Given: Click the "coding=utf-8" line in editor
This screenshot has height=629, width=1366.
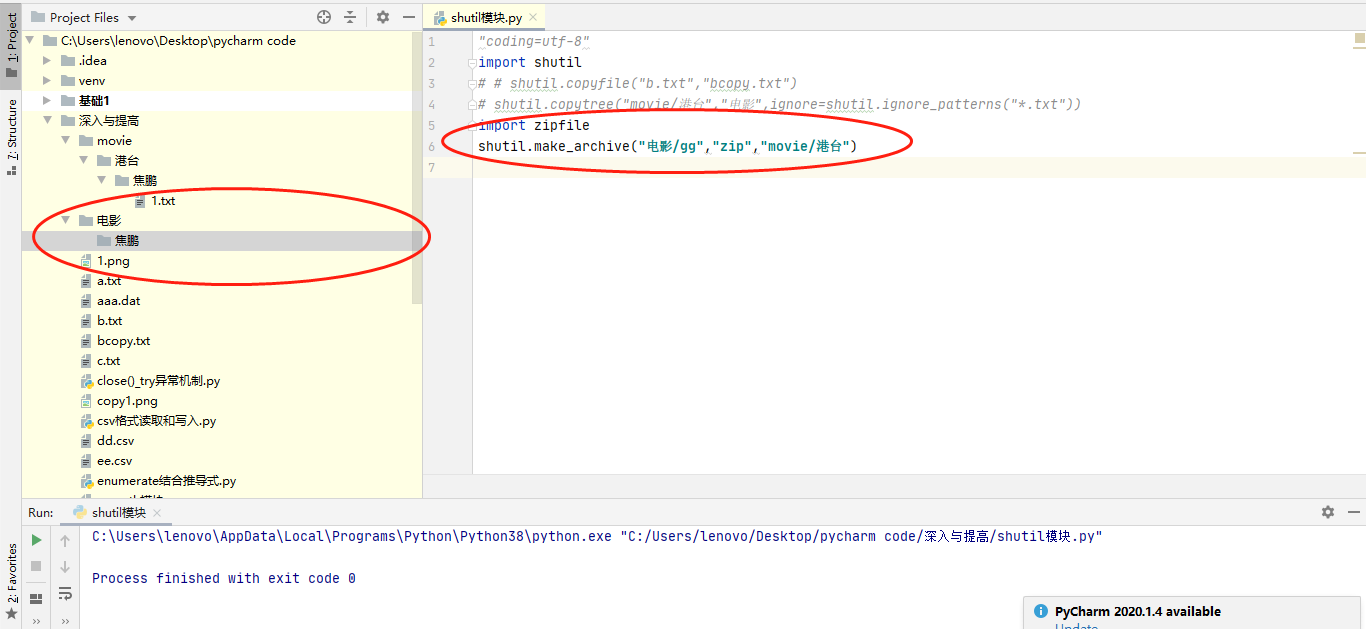Looking at the screenshot, I should (x=534, y=42).
